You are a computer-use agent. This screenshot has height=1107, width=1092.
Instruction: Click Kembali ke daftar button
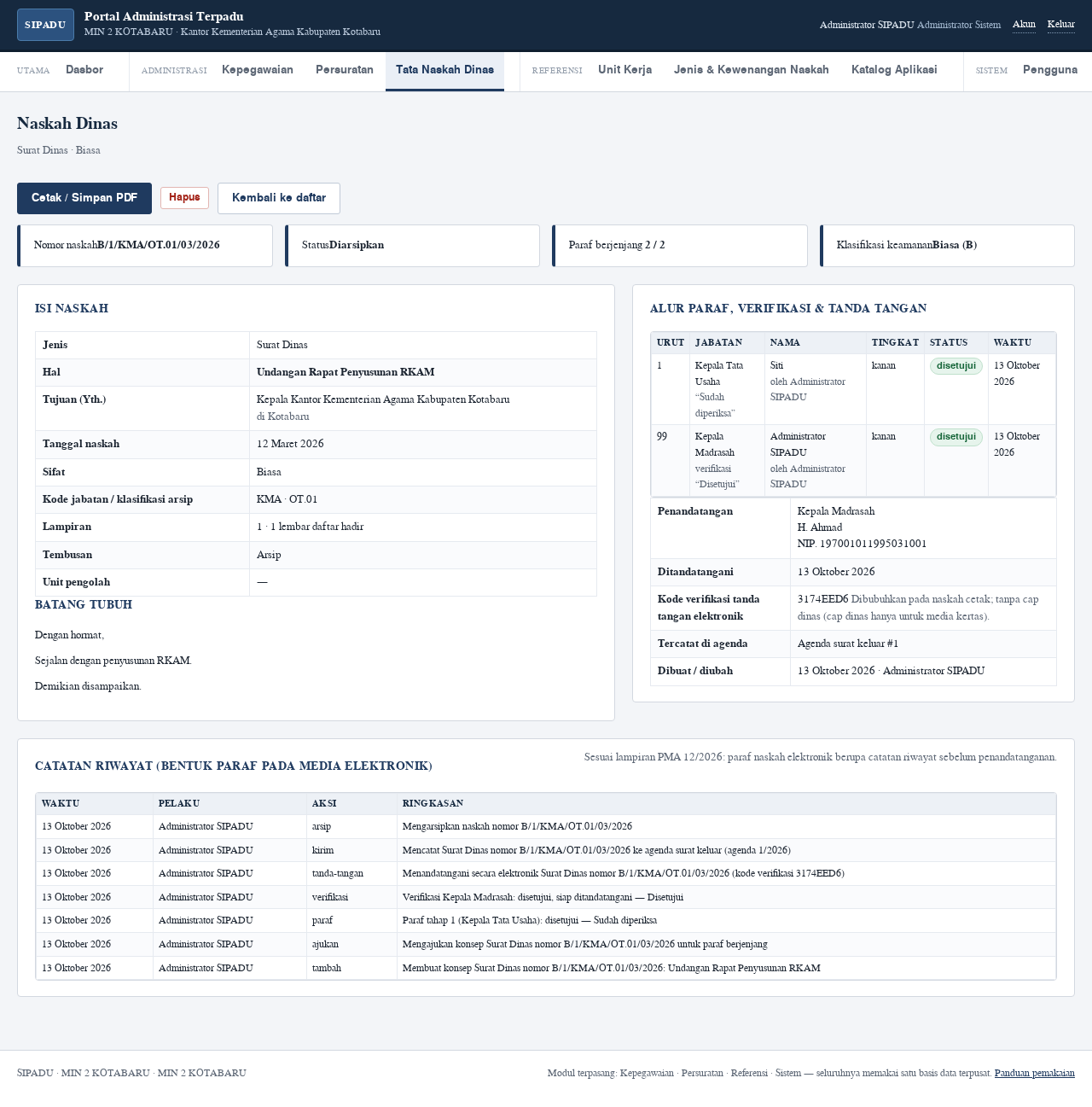pos(279,198)
